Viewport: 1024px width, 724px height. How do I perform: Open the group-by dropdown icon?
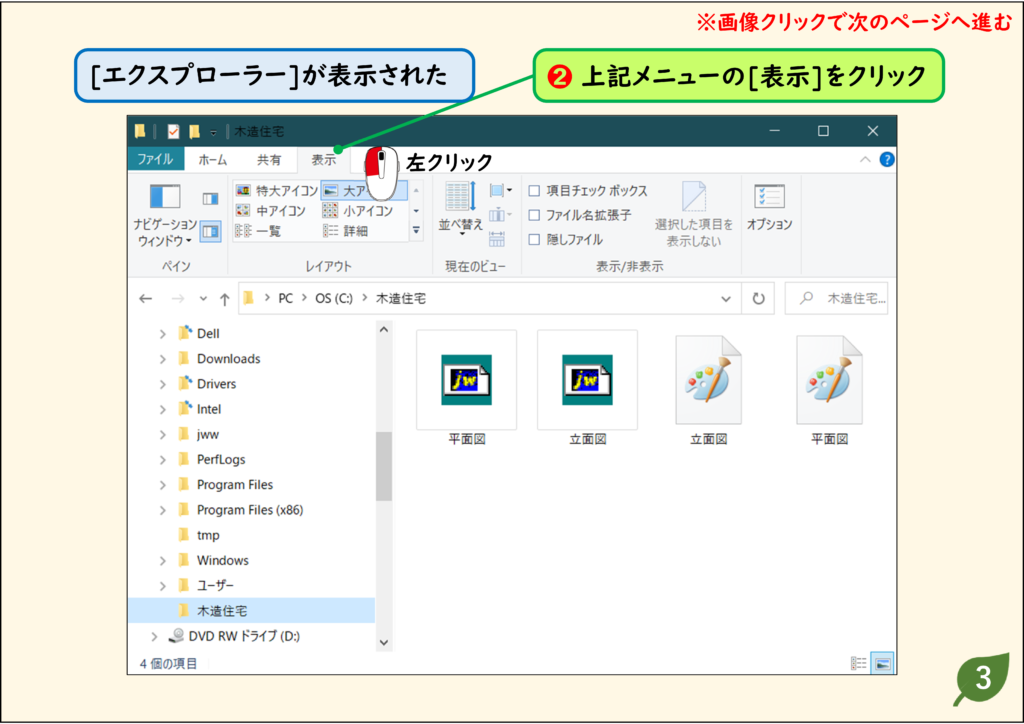coord(501,191)
